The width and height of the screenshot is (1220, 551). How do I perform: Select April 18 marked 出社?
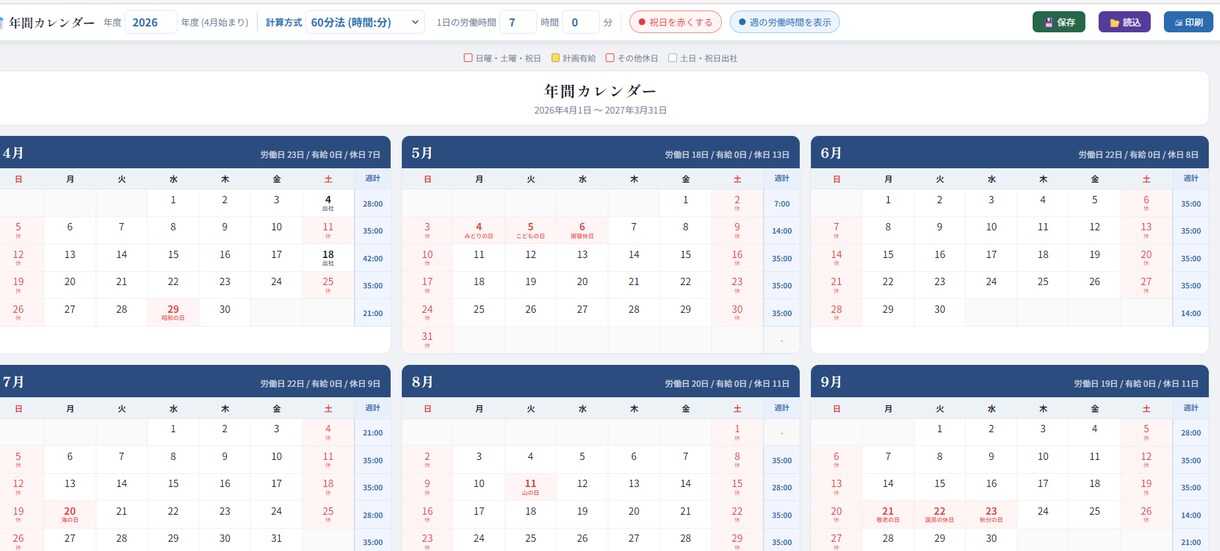[328, 258]
